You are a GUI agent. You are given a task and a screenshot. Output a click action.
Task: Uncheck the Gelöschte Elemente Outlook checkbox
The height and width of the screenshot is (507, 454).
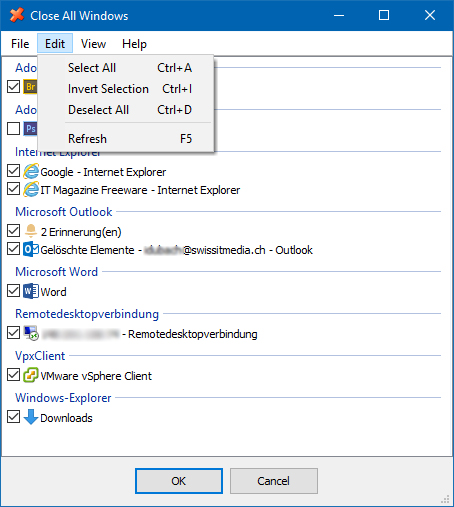(x=13, y=249)
